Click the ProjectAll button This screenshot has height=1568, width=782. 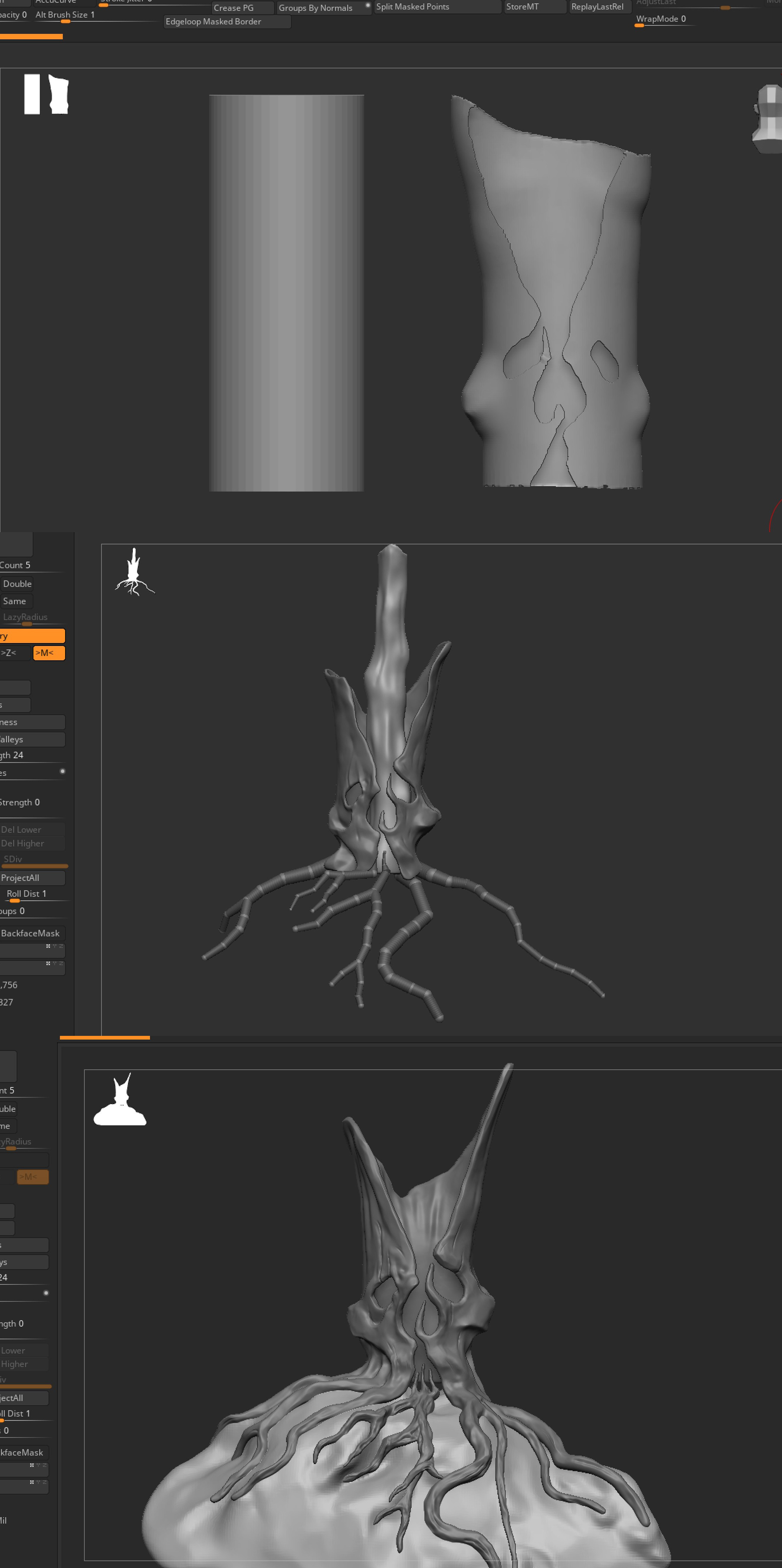click(32, 878)
